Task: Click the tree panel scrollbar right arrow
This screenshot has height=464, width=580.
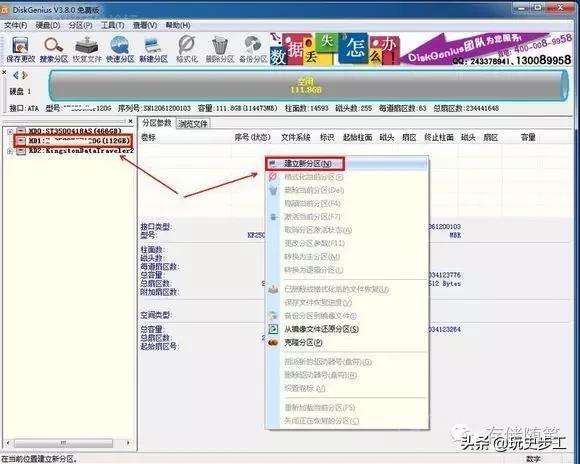Action: pyautogui.click(x=128, y=443)
